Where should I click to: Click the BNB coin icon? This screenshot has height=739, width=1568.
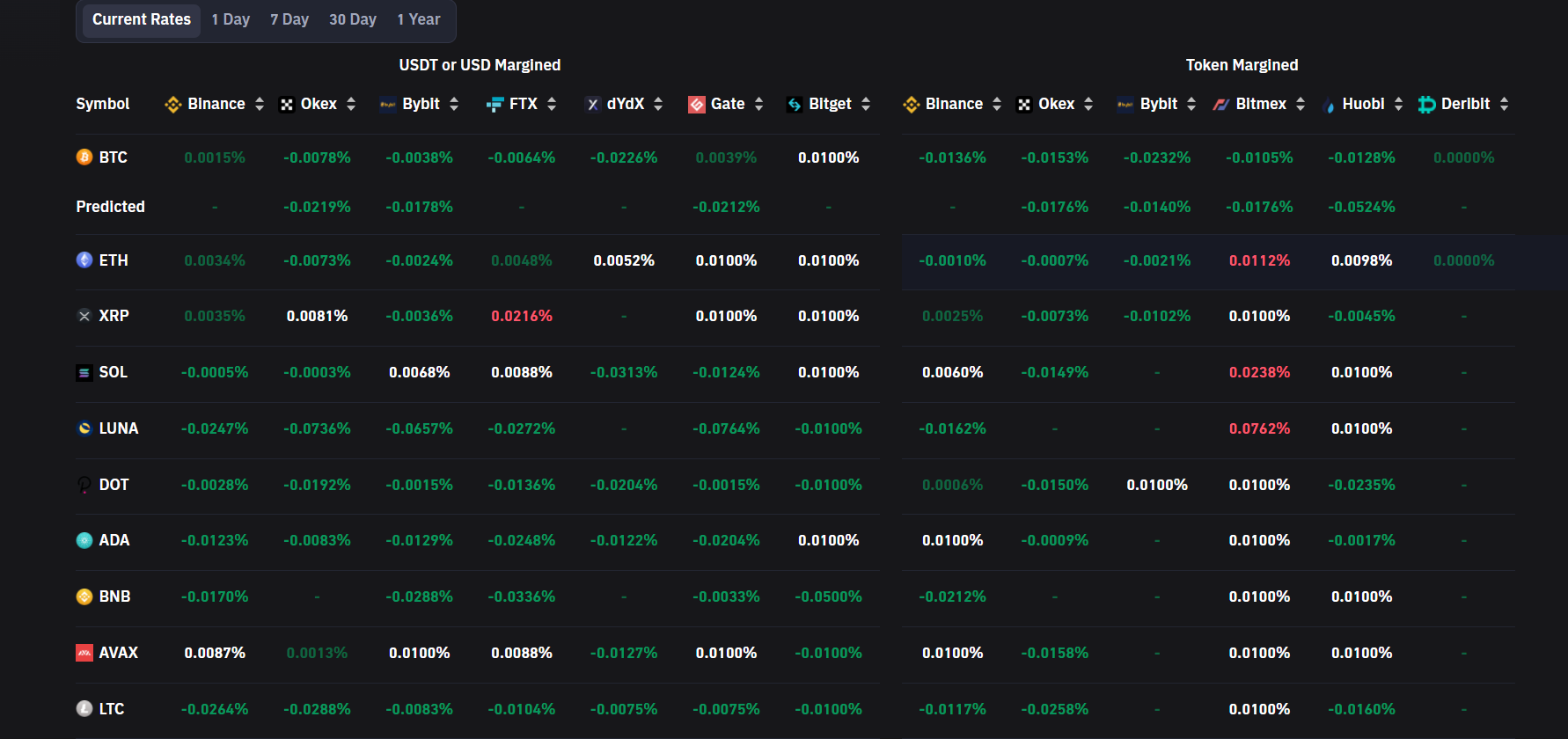pyautogui.click(x=84, y=596)
